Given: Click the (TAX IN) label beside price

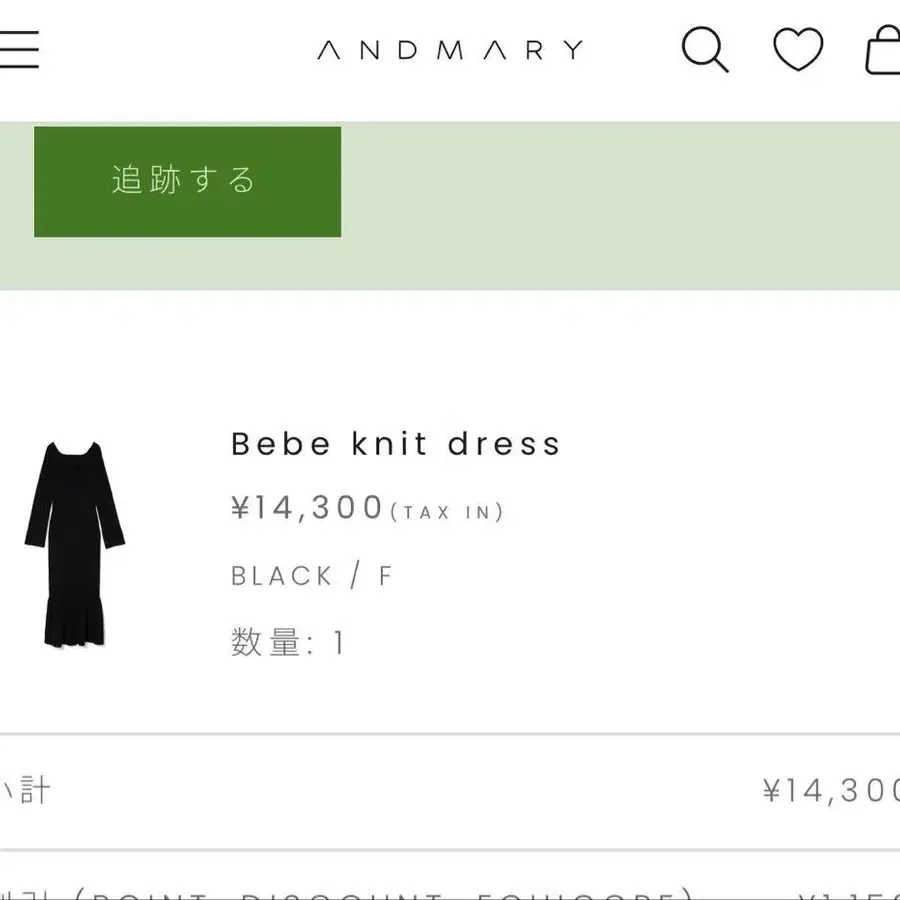Looking at the screenshot, I should point(447,512).
